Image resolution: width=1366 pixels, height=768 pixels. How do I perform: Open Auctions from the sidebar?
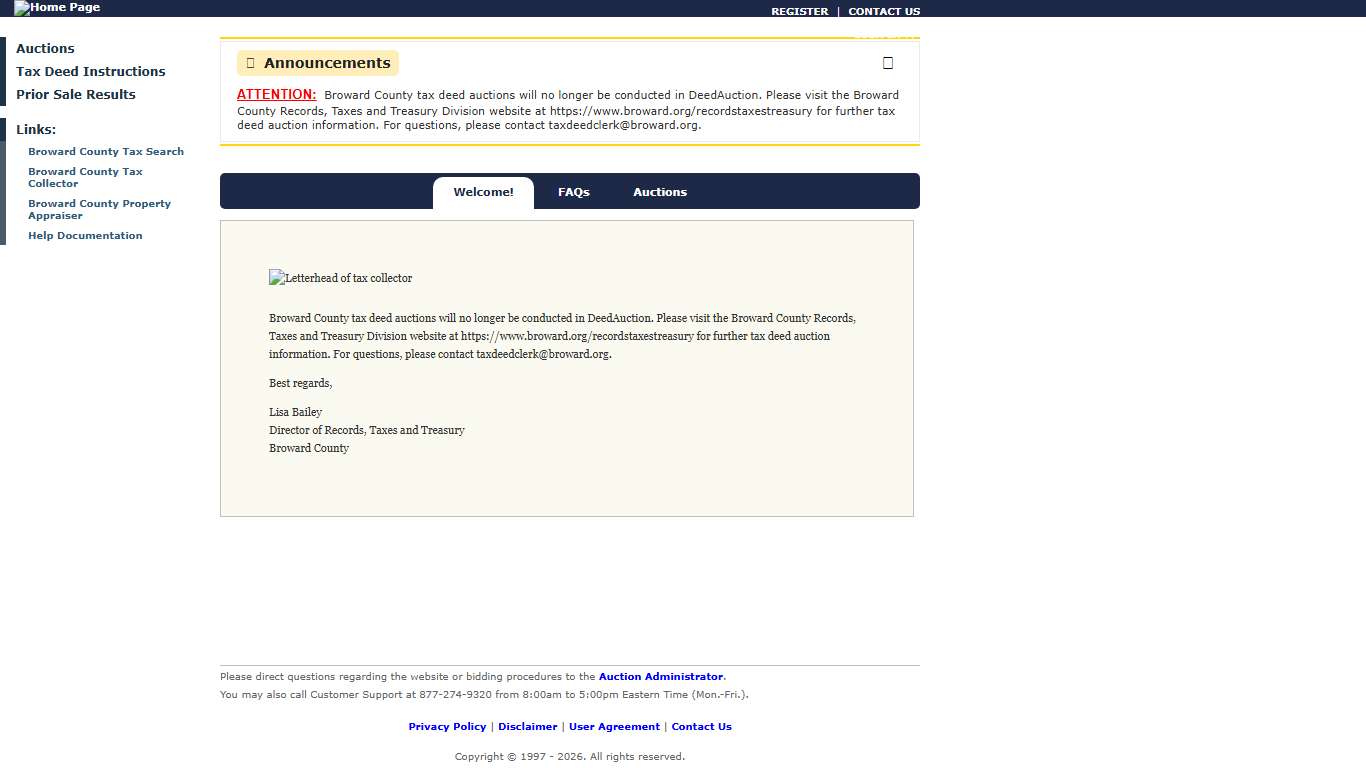tap(45, 48)
